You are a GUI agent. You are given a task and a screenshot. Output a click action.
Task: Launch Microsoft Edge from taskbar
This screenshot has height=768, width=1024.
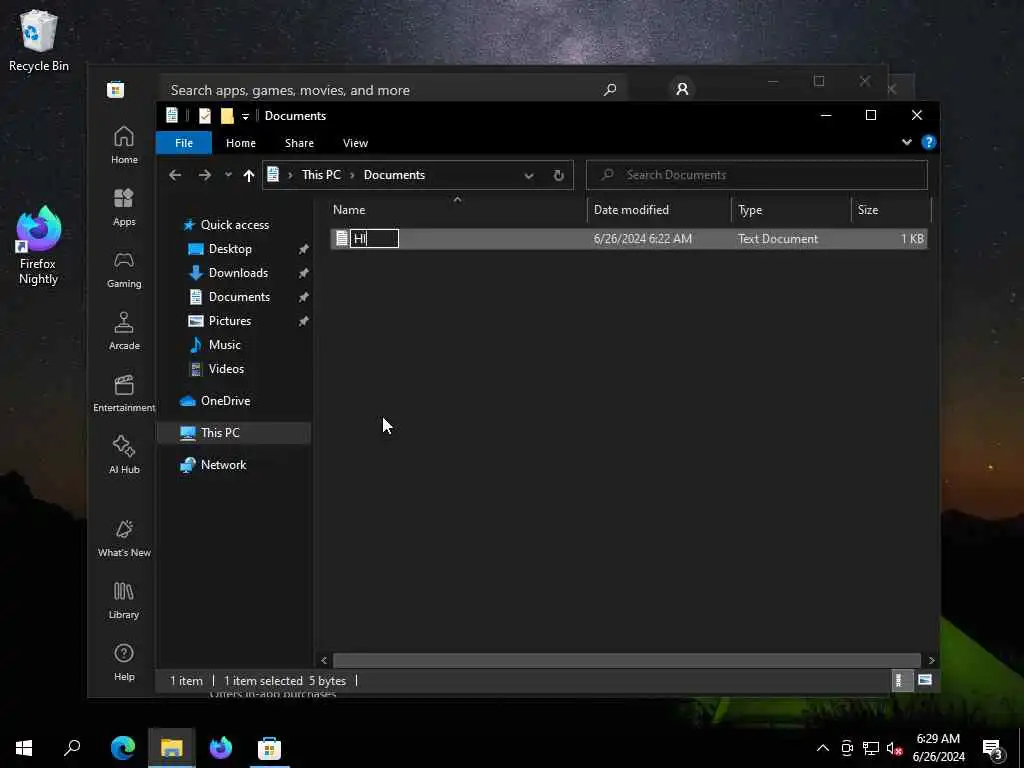click(122, 748)
